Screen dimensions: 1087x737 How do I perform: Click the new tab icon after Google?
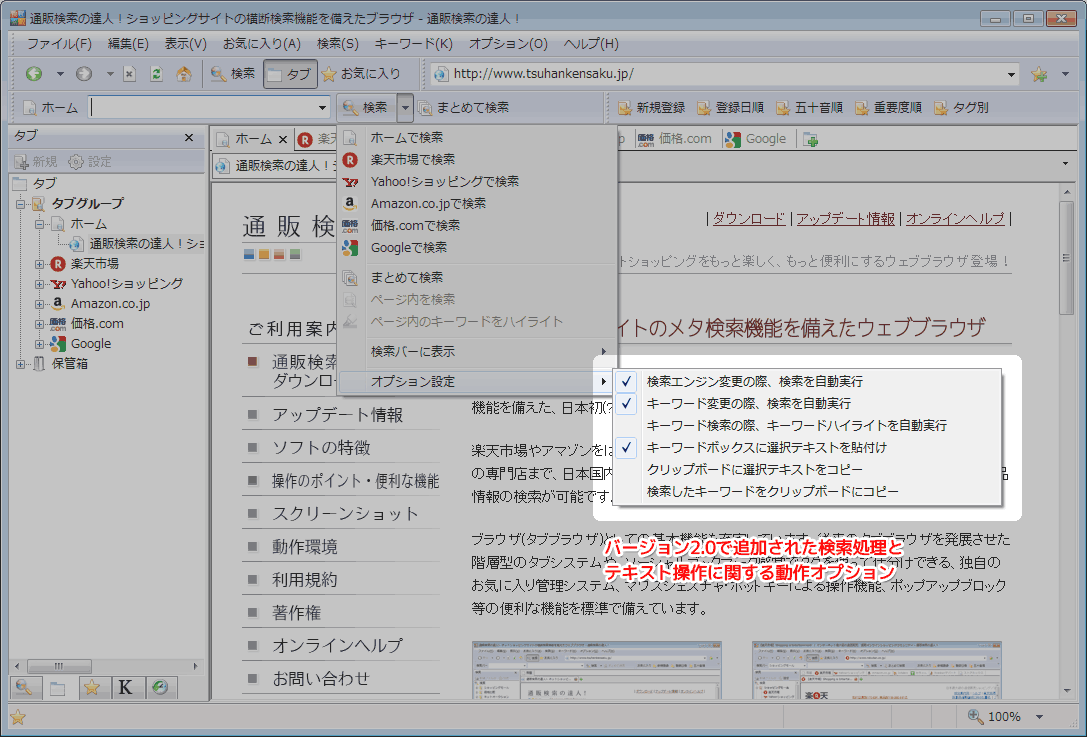tap(811, 140)
